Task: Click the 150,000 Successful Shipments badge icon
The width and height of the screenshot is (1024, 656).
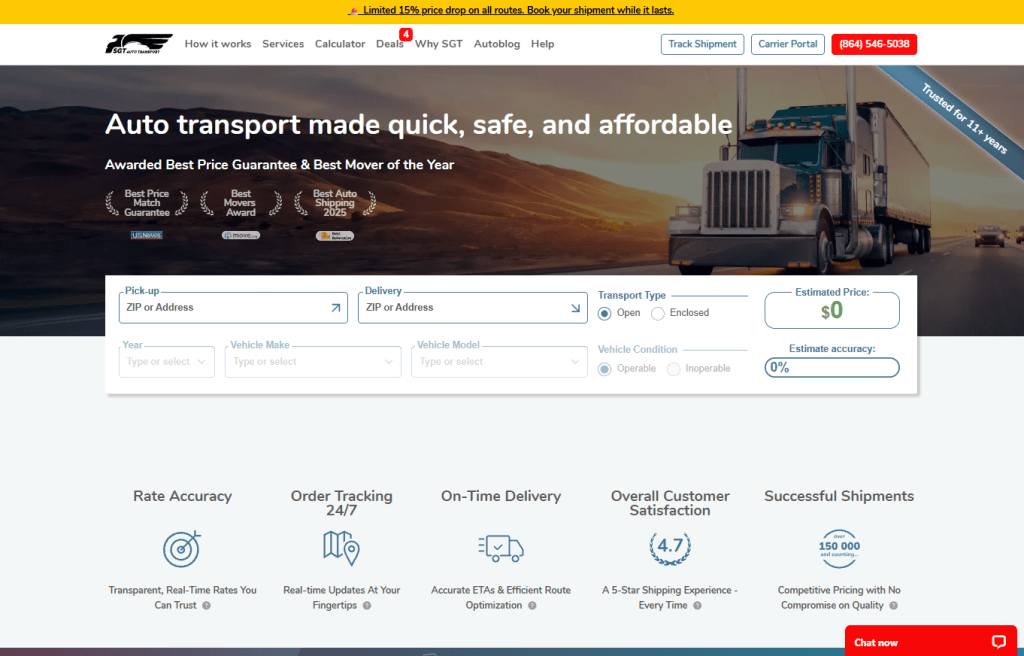Action: (x=838, y=548)
